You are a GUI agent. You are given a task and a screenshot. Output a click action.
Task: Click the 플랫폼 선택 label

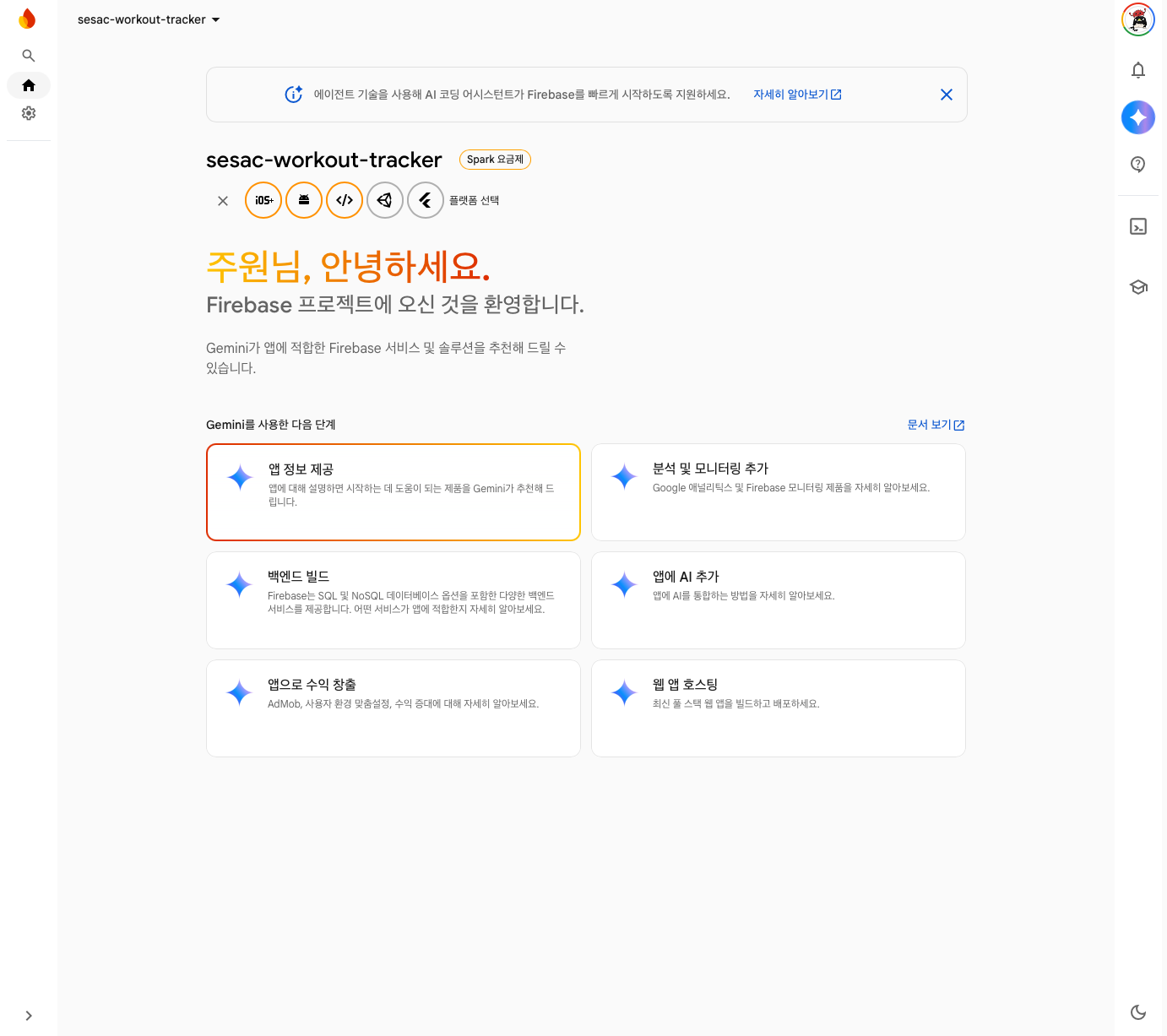point(474,201)
